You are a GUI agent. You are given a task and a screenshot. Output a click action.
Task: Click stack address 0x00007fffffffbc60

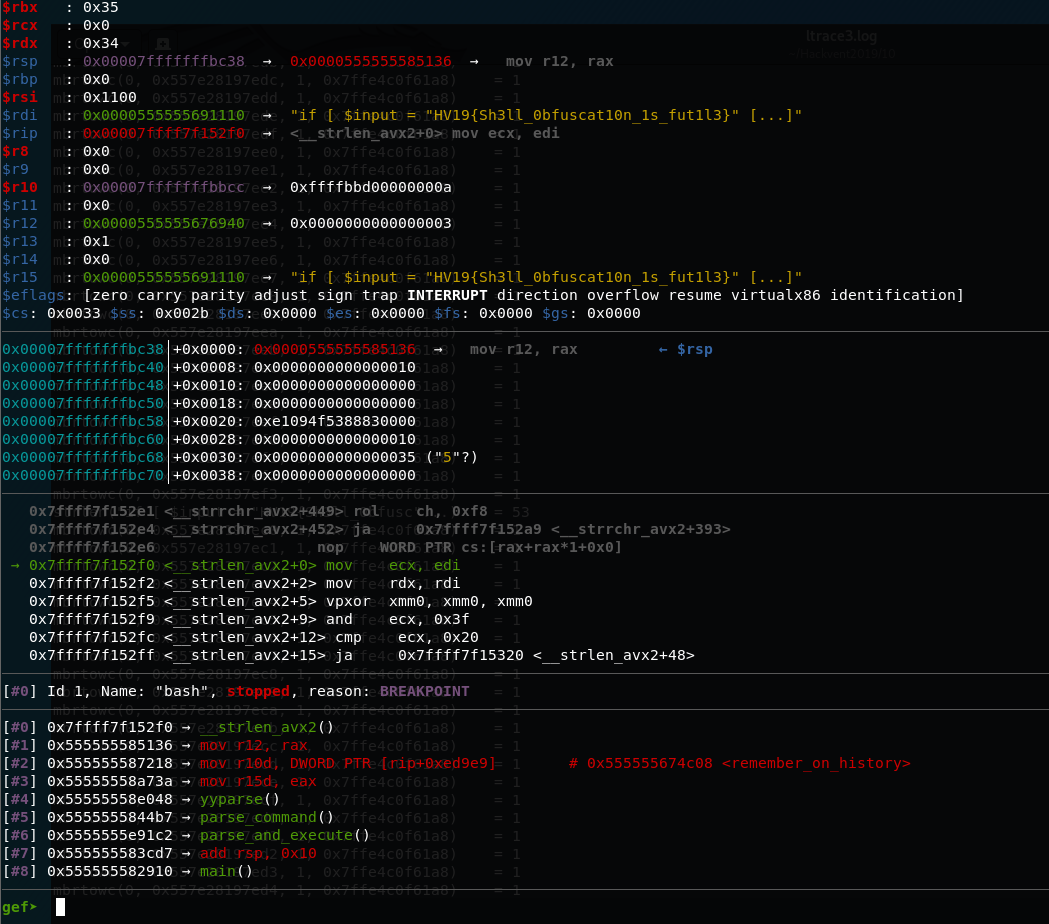(x=83, y=440)
